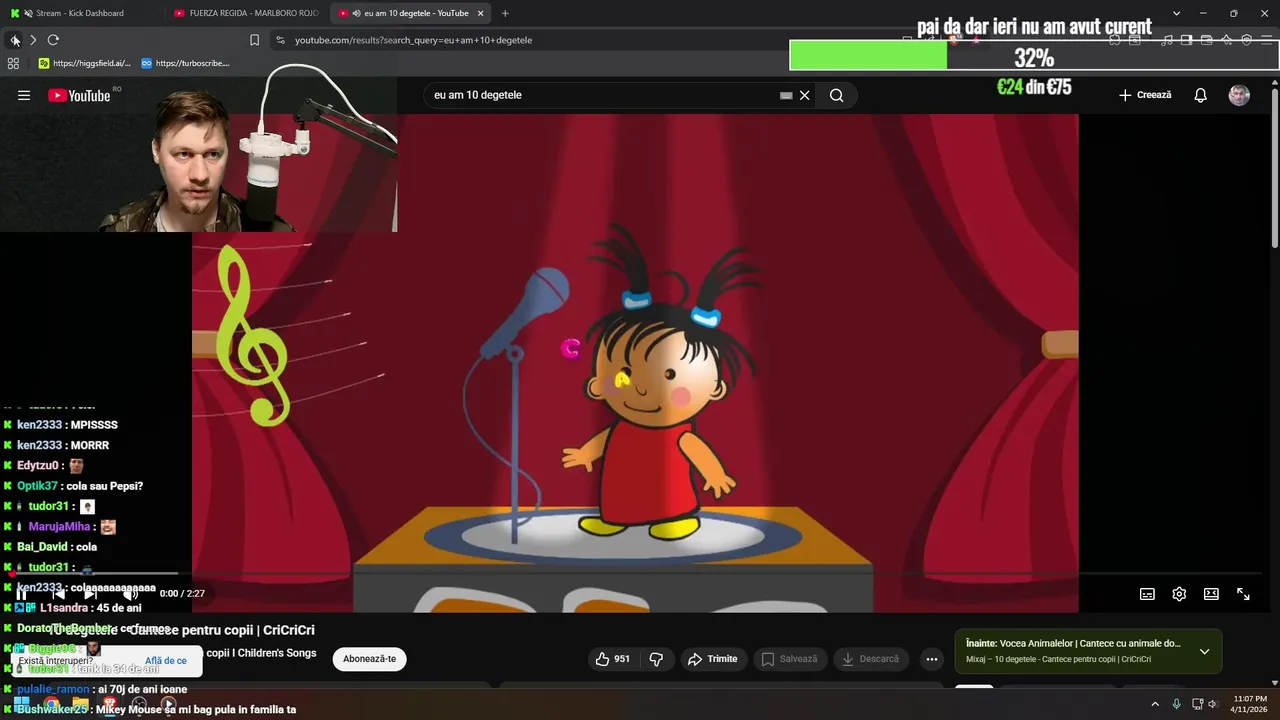Switch to the FUERZA REGIDA MARLBORO ROJO tab

point(246,13)
